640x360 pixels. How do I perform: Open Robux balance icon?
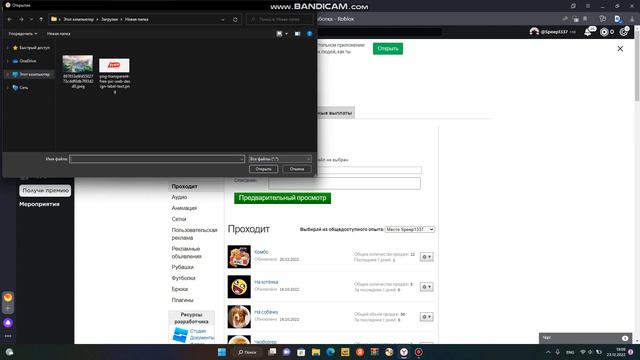[604, 32]
